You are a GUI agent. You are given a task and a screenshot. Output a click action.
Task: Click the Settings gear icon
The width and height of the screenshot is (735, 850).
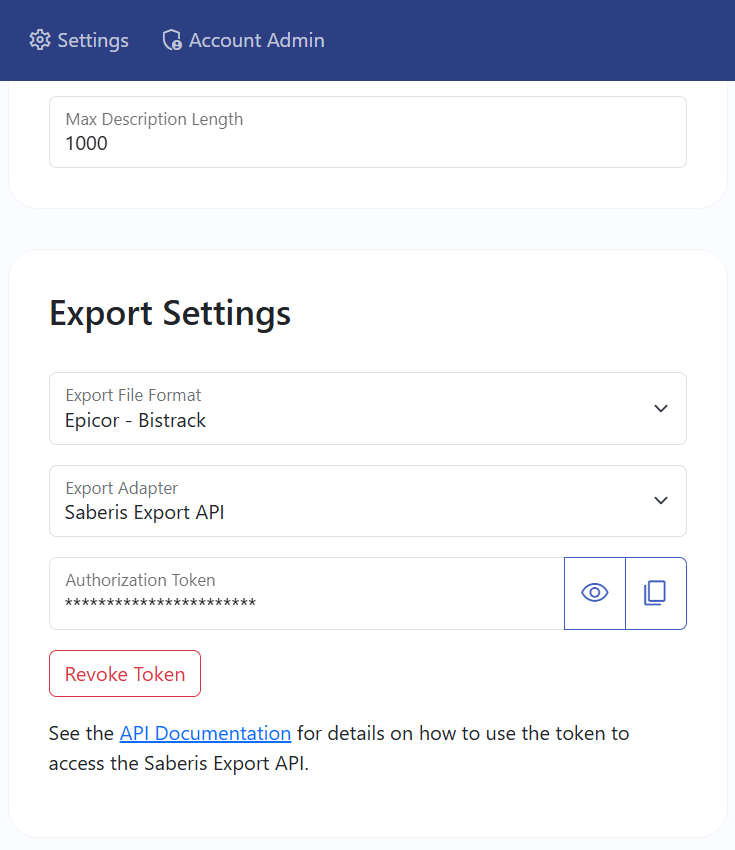click(x=40, y=40)
